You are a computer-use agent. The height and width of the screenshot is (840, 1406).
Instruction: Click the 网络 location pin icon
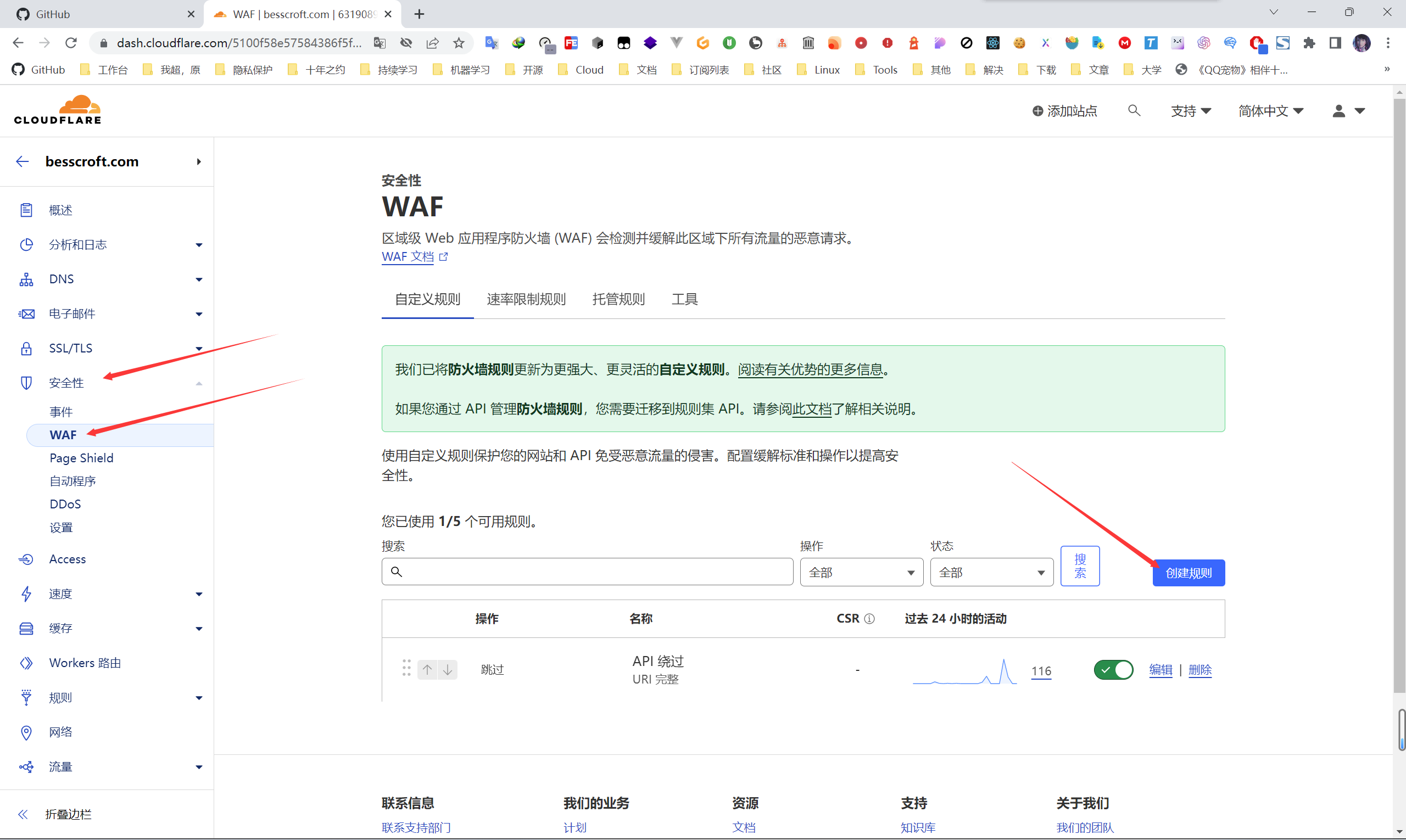(26, 732)
